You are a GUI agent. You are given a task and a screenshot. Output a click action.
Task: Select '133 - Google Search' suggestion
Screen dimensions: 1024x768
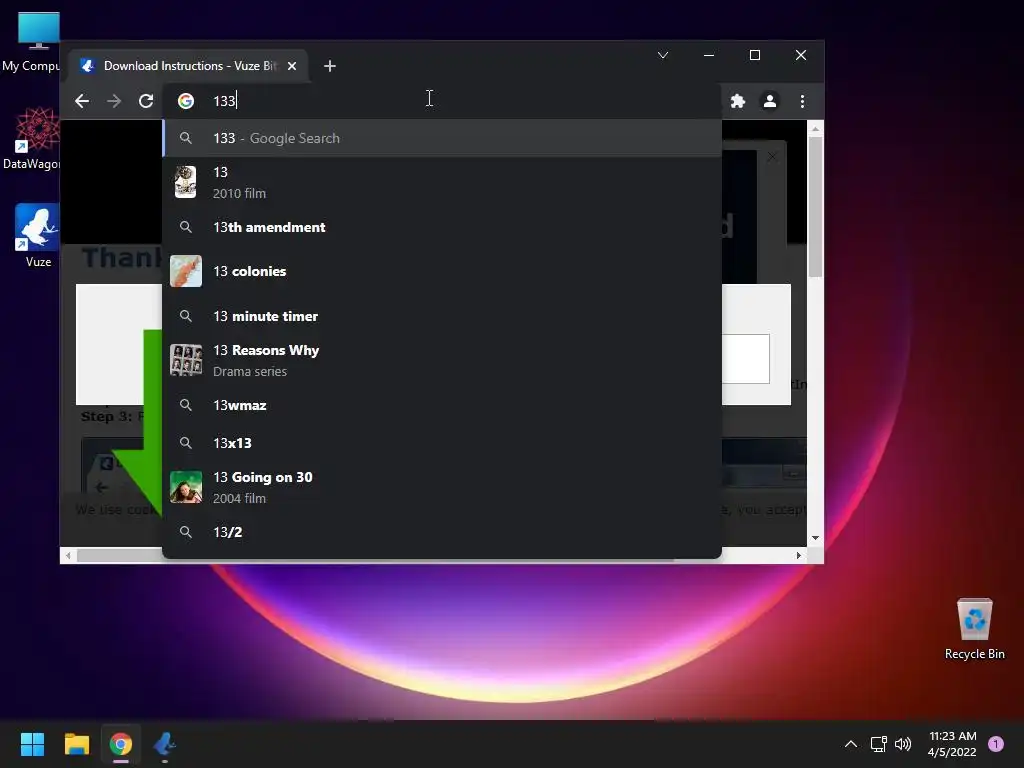click(x=442, y=138)
